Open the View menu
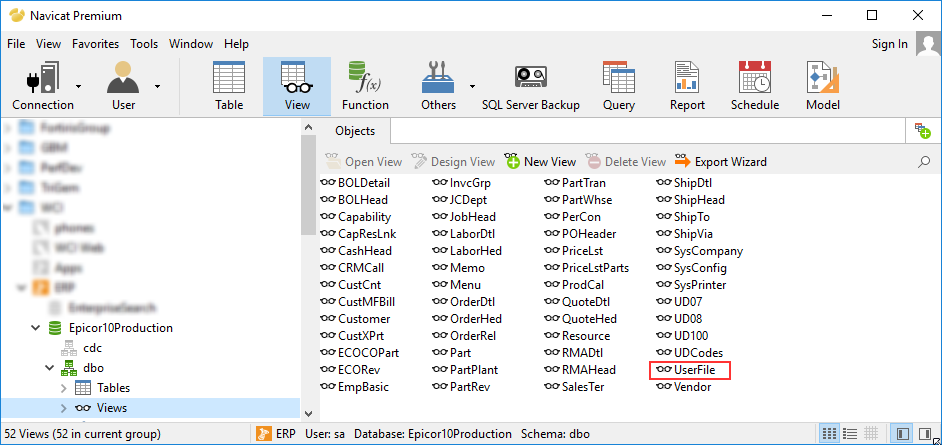Viewport: 942px width, 445px height. point(49,44)
